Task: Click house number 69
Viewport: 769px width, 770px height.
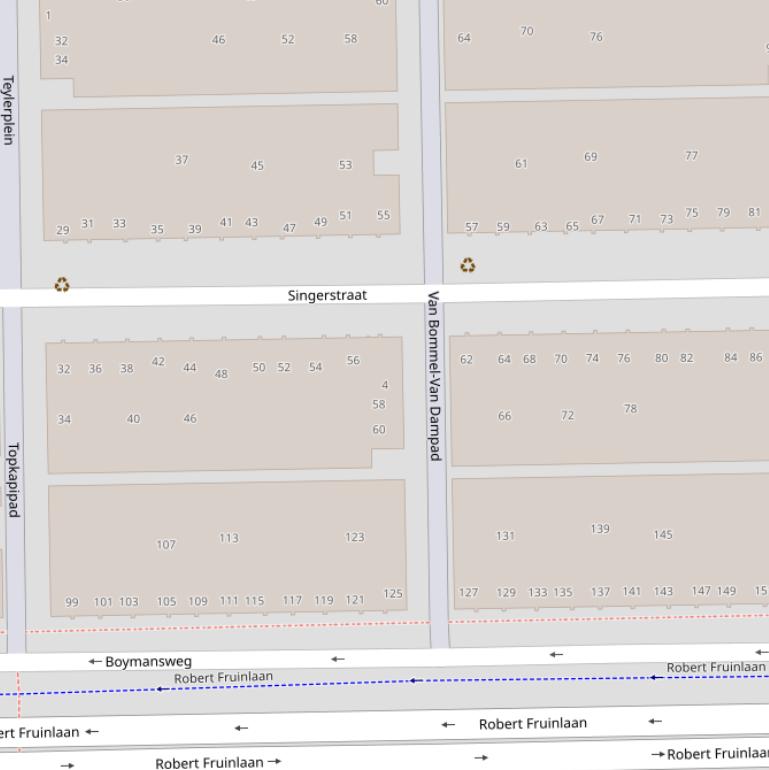Action: pyautogui.click(x=591, y=156)
